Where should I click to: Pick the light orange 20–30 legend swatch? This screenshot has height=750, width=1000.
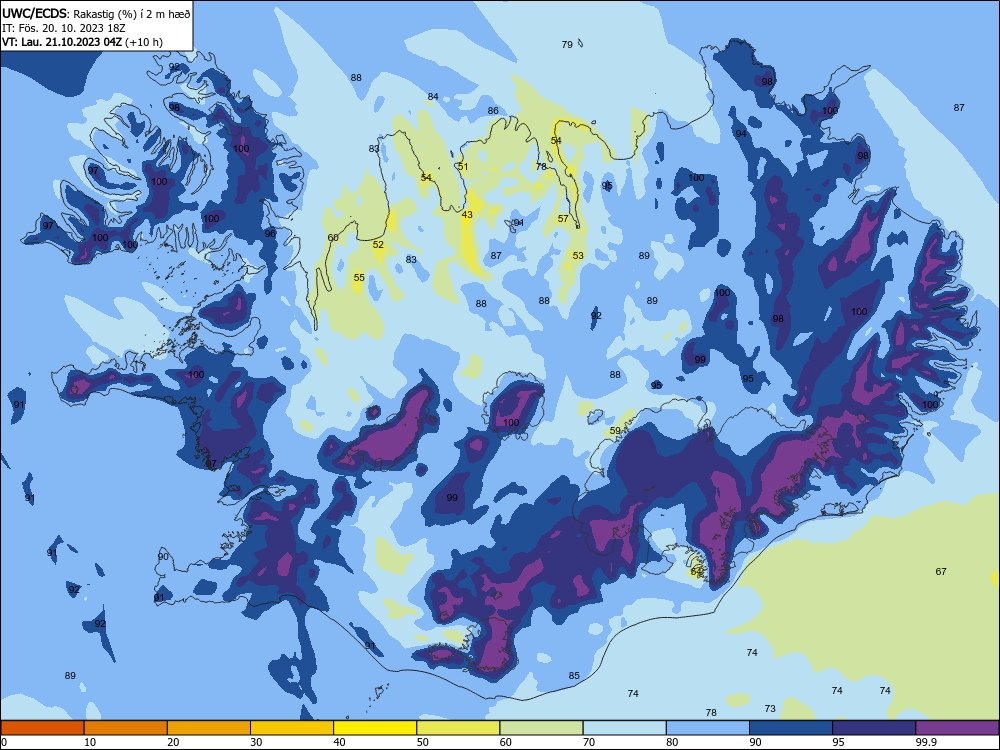209,728
